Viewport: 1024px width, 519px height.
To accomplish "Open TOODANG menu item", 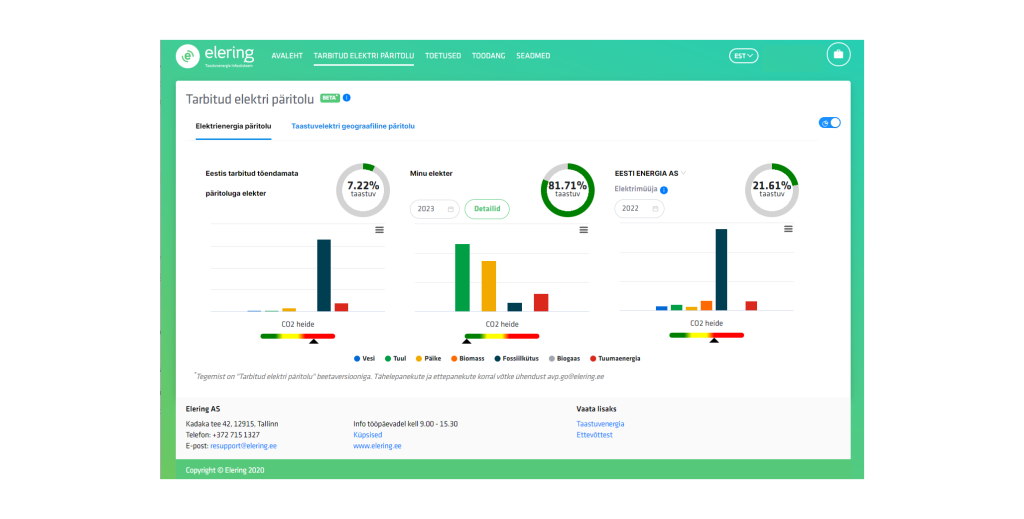I will [x=488, y=56].
